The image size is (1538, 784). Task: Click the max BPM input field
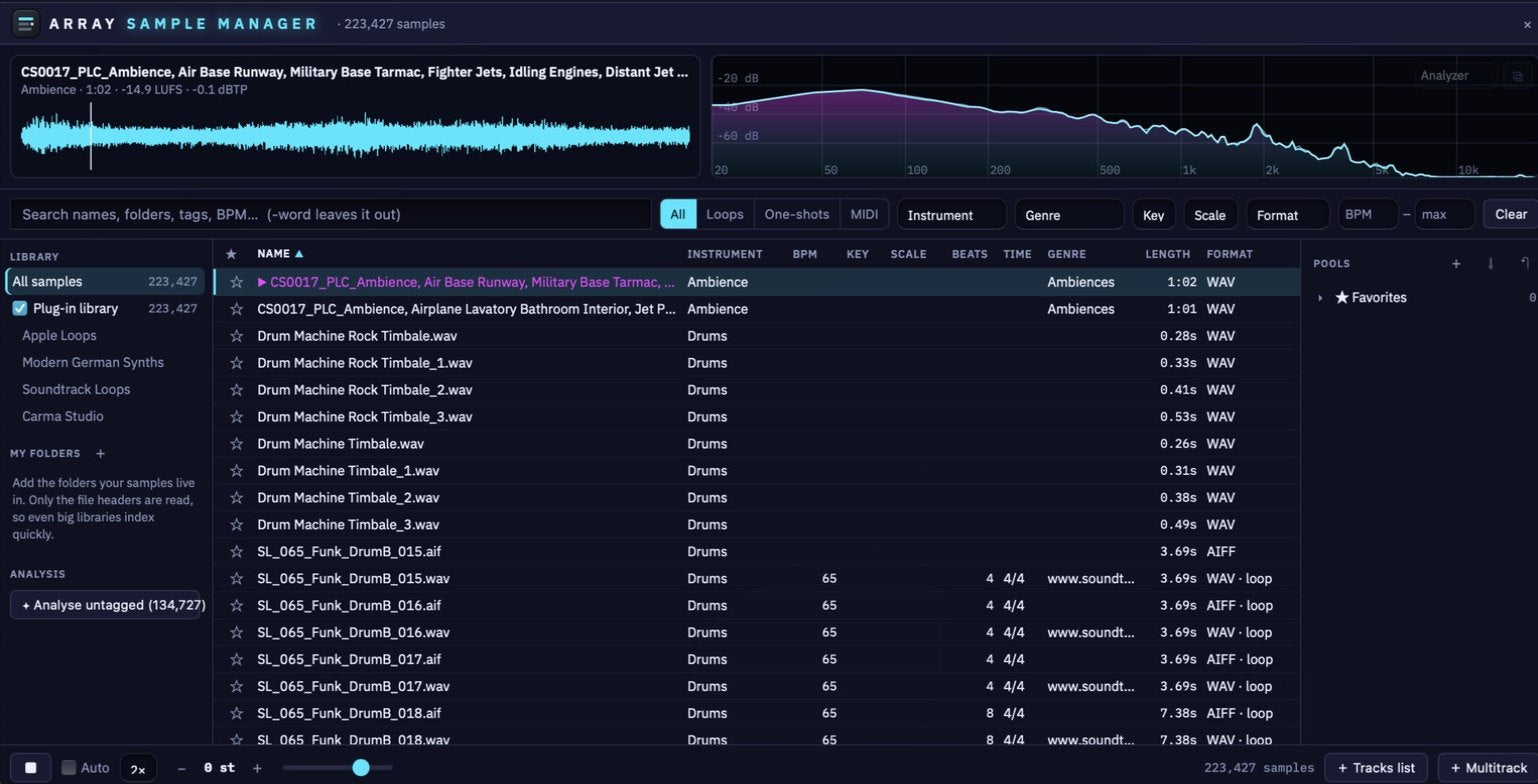tap(1445, 214)
